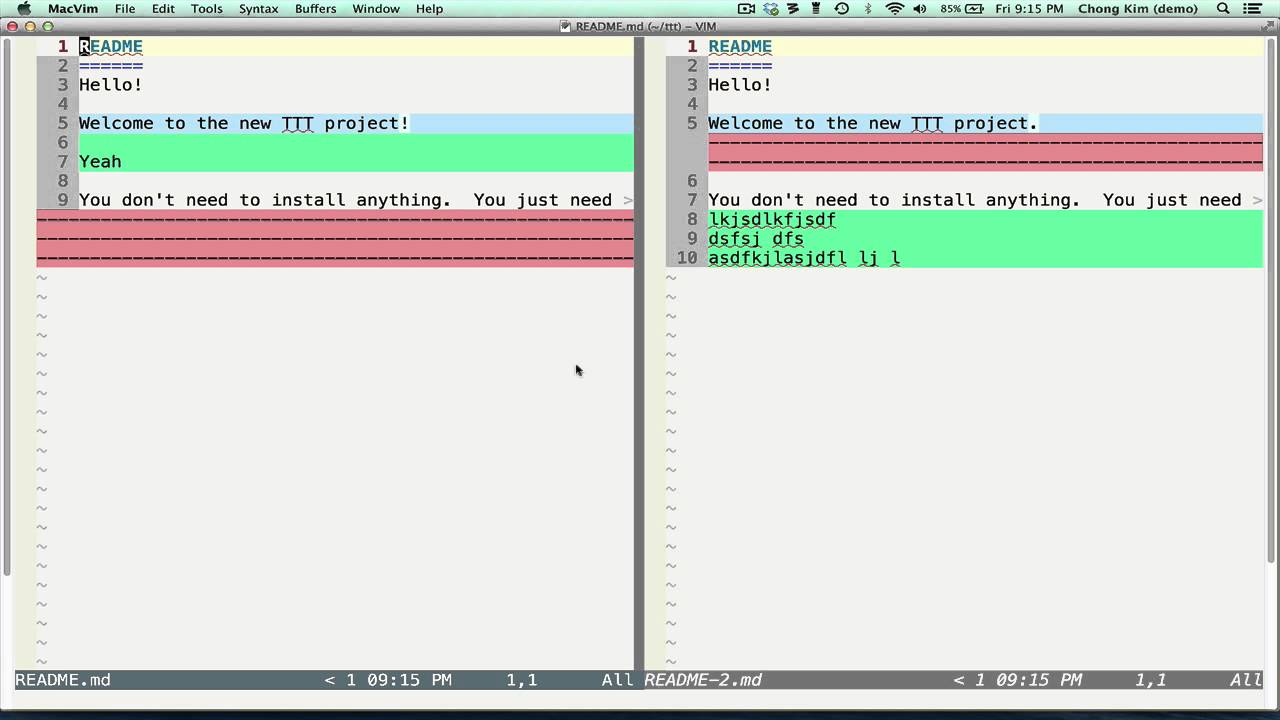Close the MacVim window with red button
Viewport: 1280px width, 720px height.
(12, 26)
